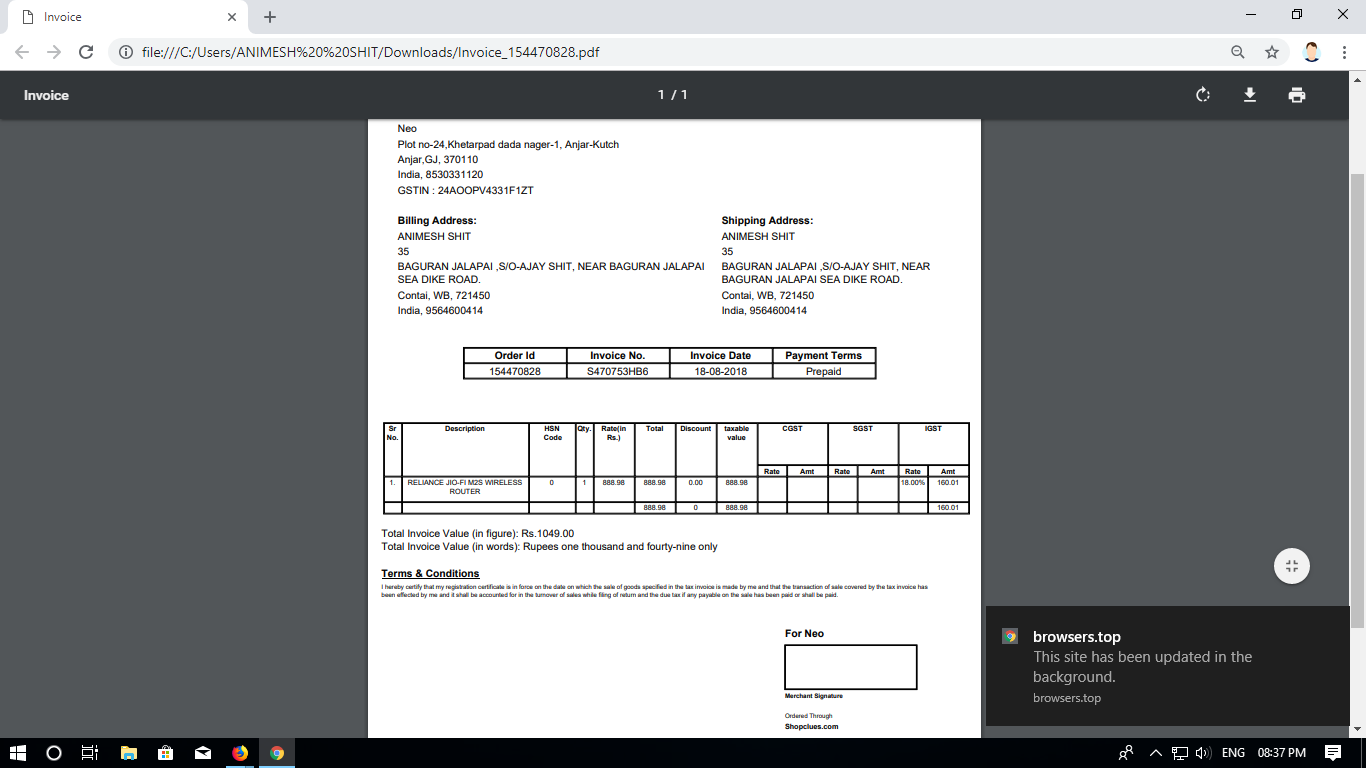Close the Invoice tab

pyautogui.click(x=232, y=17)
